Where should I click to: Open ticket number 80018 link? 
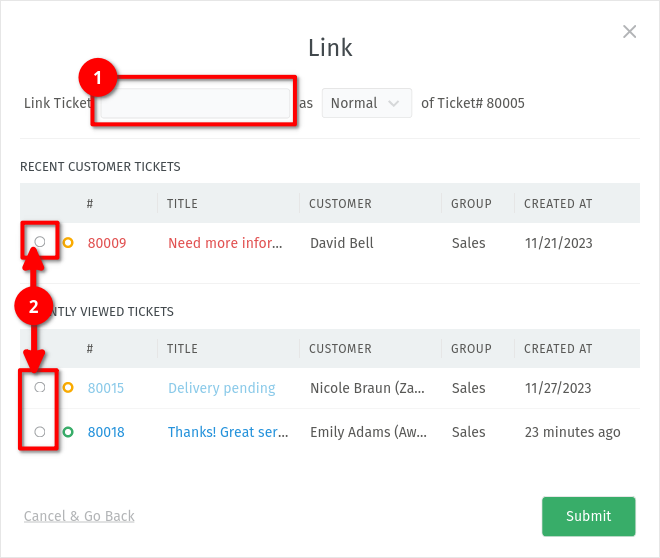click(x=106, y=432)
